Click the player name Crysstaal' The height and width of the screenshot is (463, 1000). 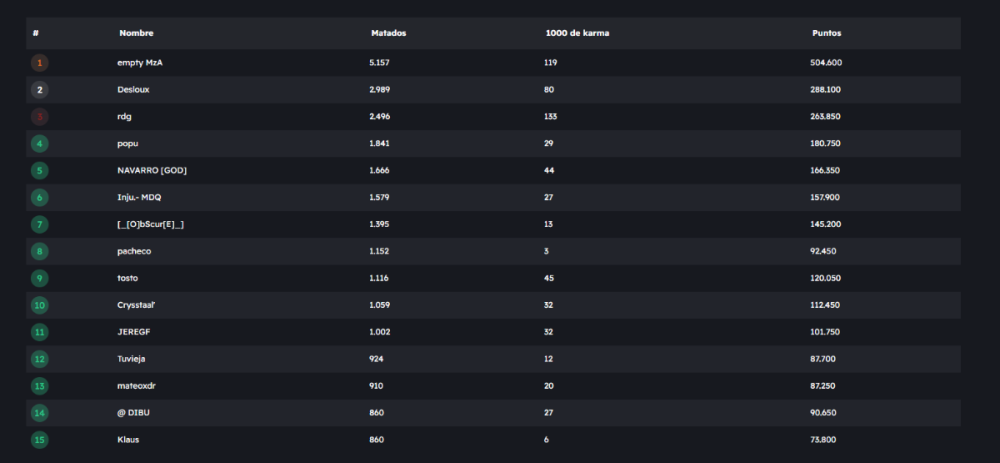(x=139, y=305)
